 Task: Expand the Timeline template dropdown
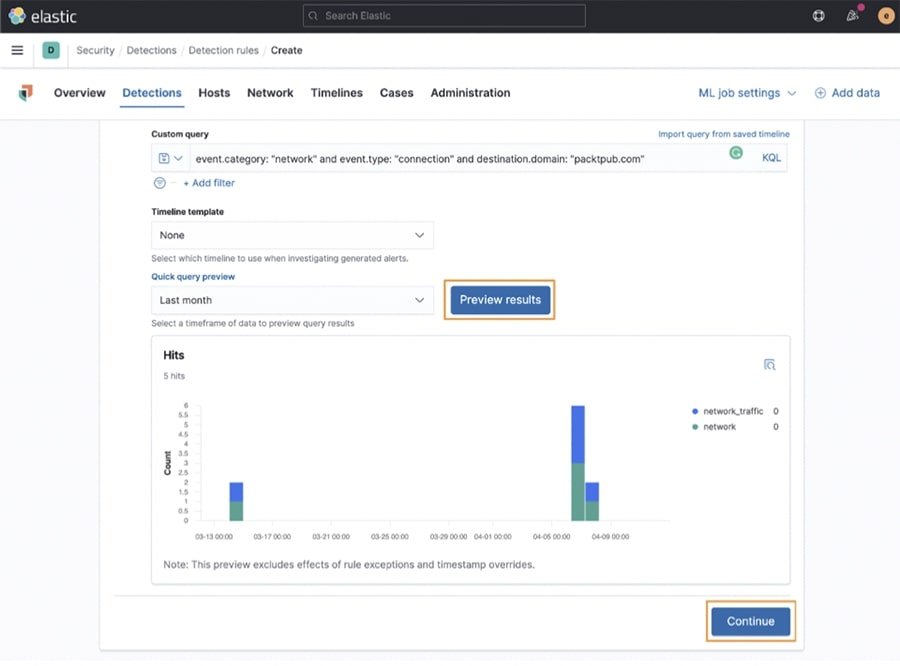[x=292, y=235]
